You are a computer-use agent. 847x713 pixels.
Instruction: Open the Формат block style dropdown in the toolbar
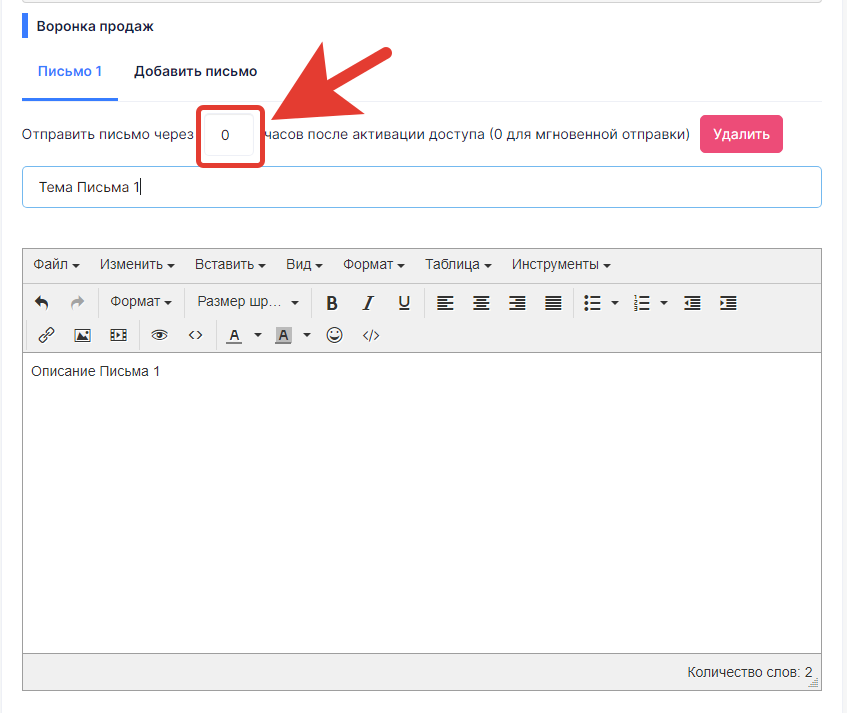(x=141, y=302)
